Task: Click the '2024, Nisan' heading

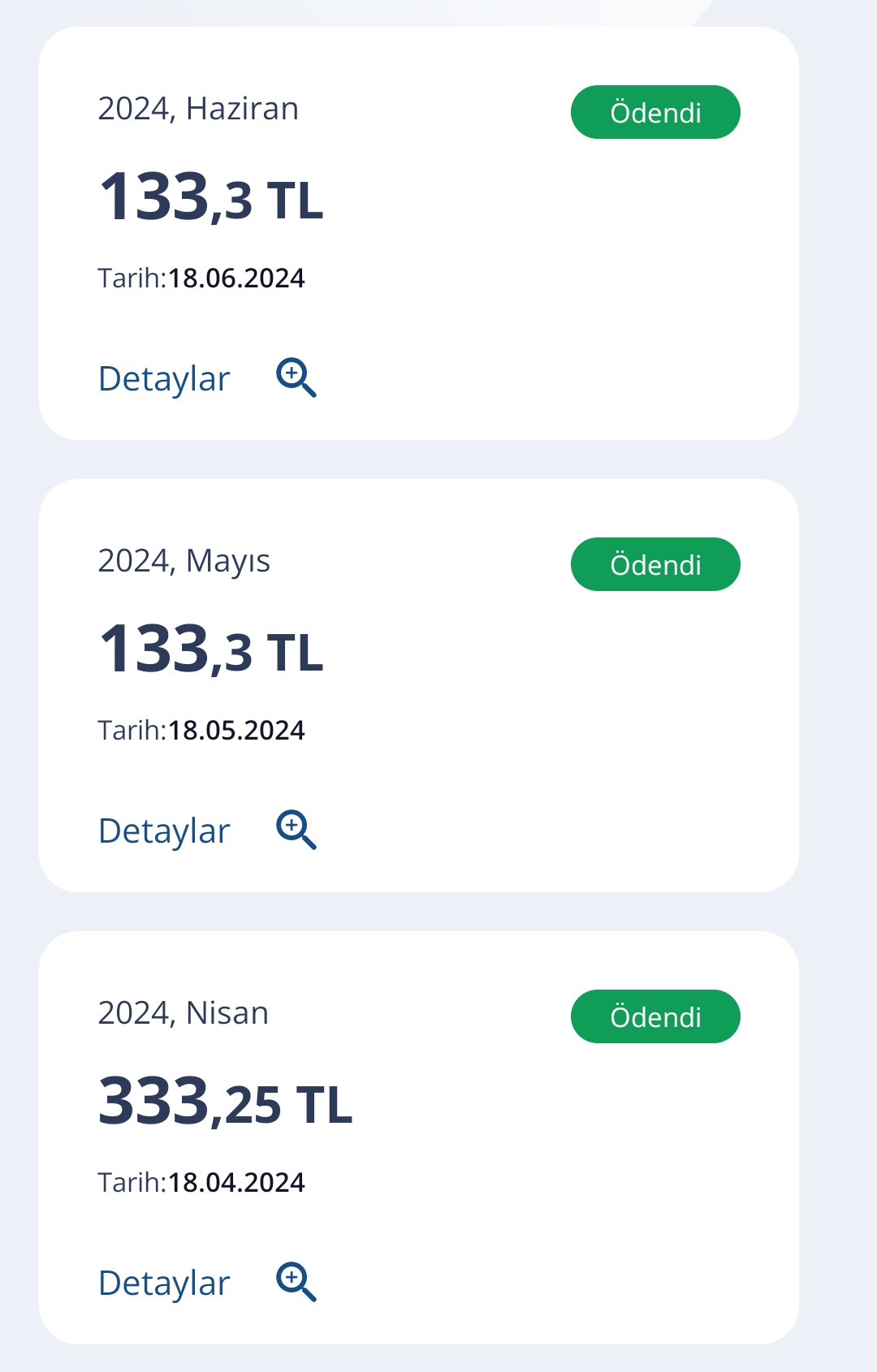Action: click(184, 1013)
